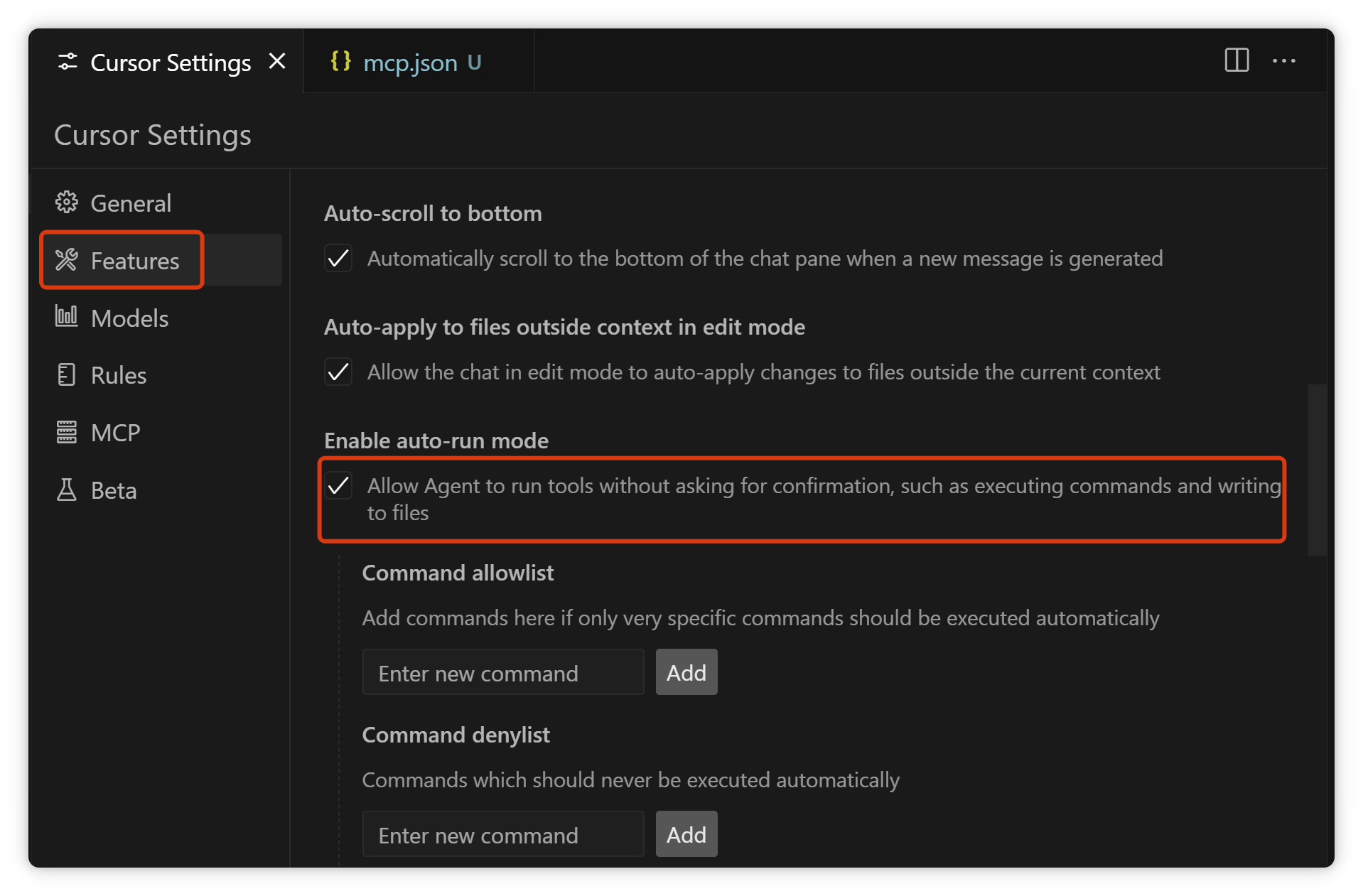This screenshot has height=896, width=1363.
Task: Click the Rules document icon
Action: [x=67, y=374]
